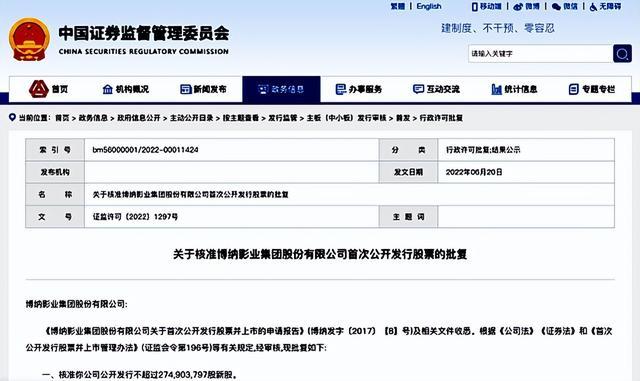Open the 专题专栏 navigation tab
Viewport: 640px width, 381px height.
[x=592, y=89]
